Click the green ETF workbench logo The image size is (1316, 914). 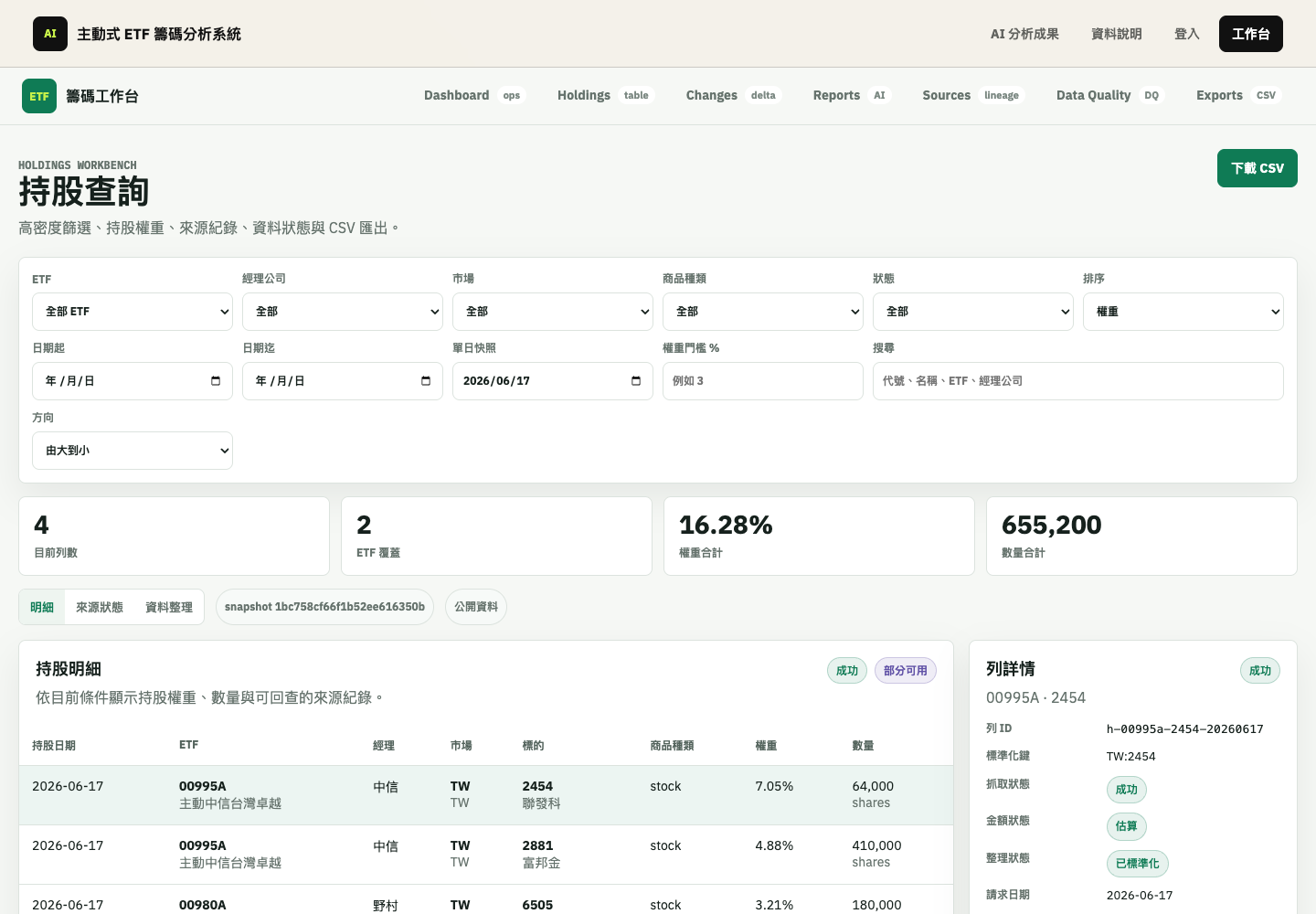[x=39, y=96]
